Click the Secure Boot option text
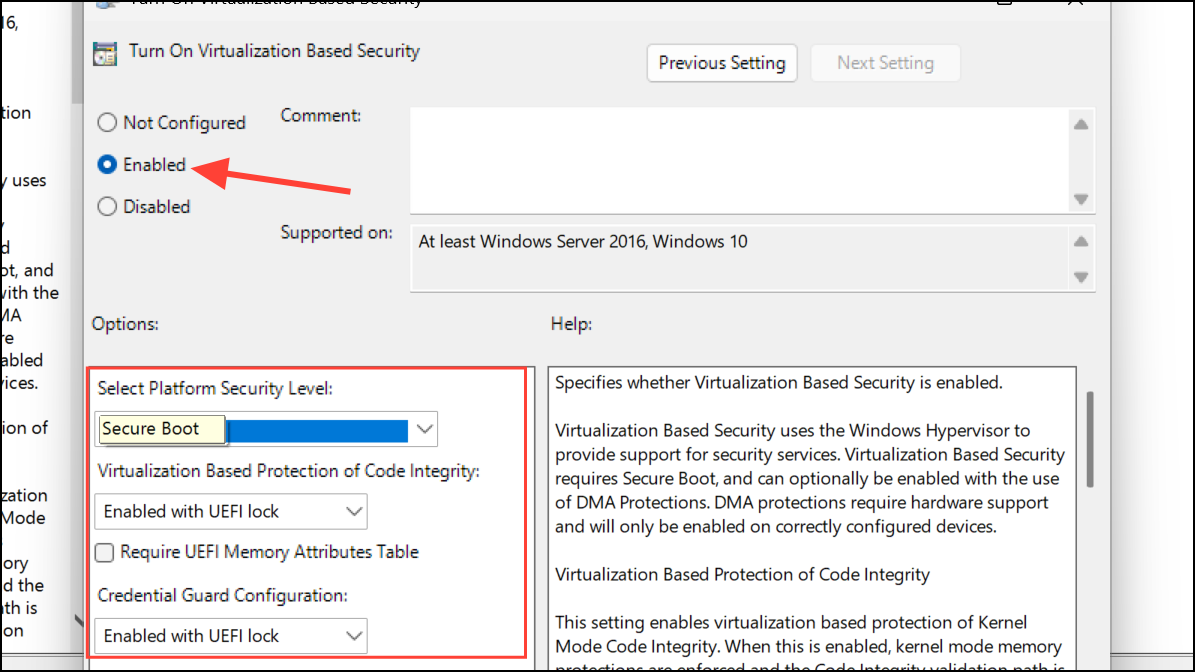The width and height of the screenshot is (1195, 672). pos(150,429)
